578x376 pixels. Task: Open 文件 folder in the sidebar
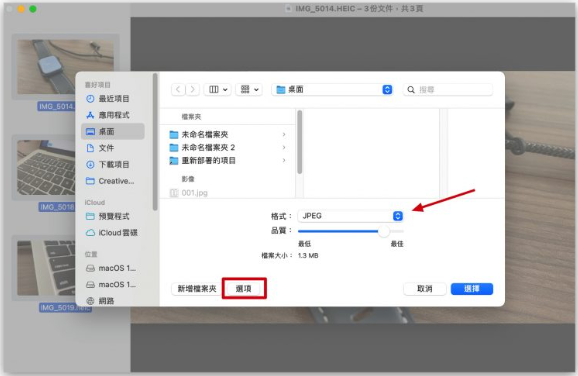113,148
